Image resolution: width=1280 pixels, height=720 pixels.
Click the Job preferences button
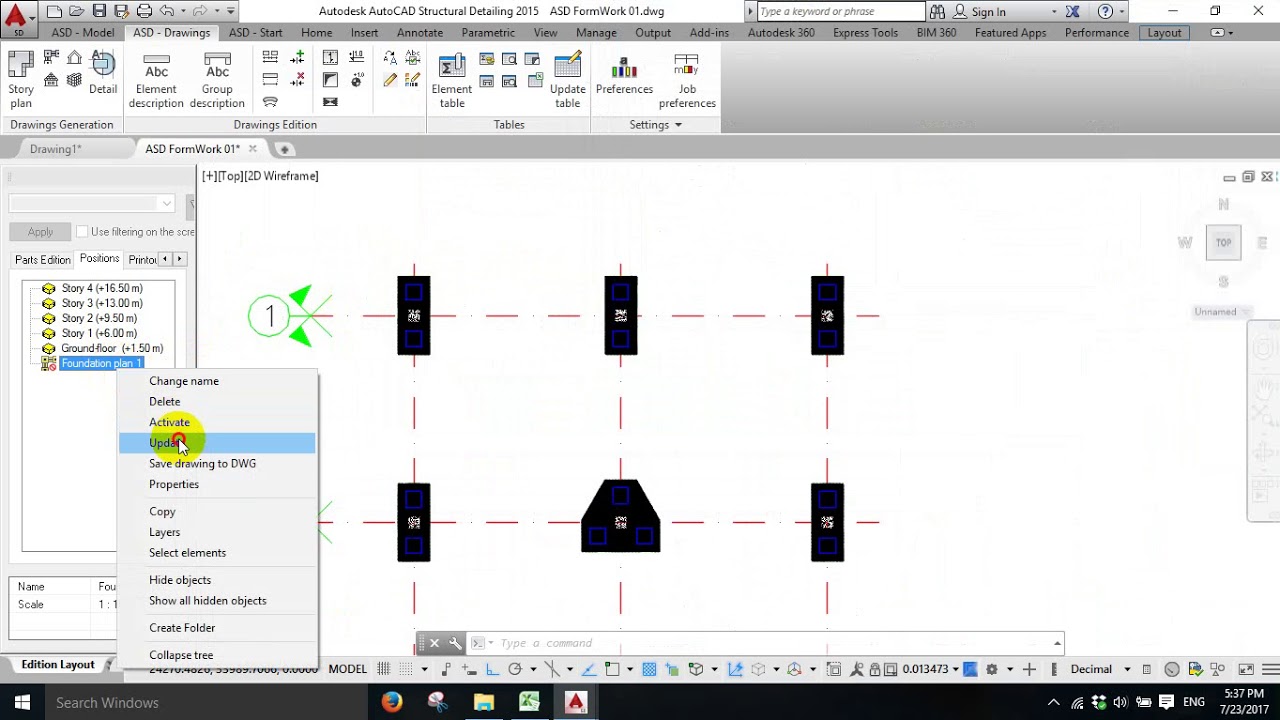point(687,79)
